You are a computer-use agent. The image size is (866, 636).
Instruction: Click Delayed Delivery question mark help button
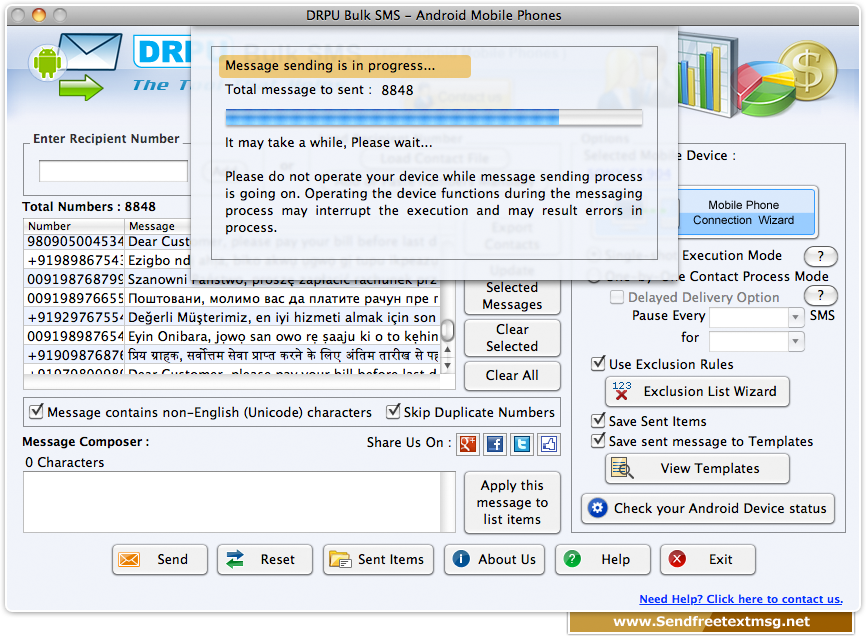tap(821, 295)
